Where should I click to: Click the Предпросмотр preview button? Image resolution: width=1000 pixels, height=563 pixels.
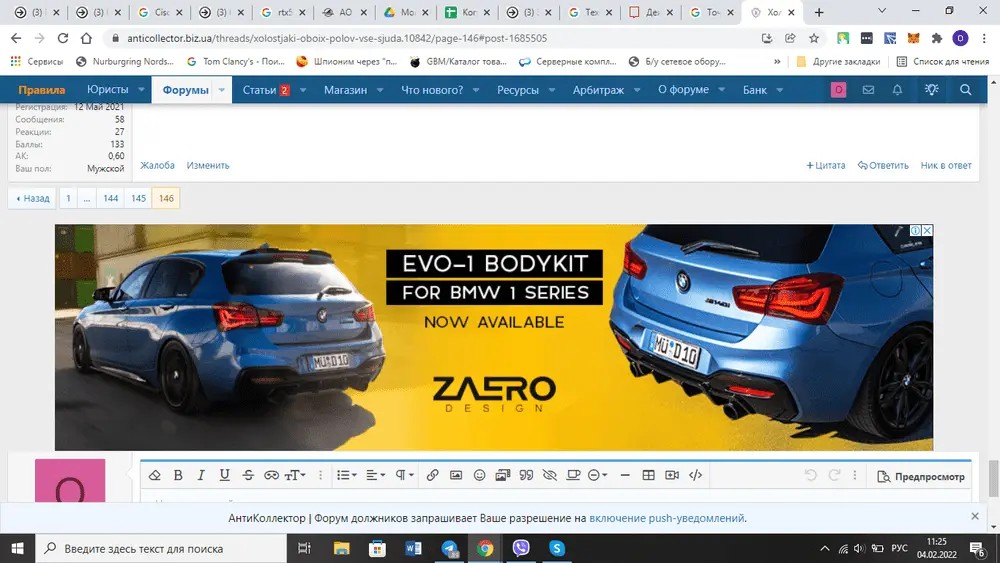click(921, 477)
